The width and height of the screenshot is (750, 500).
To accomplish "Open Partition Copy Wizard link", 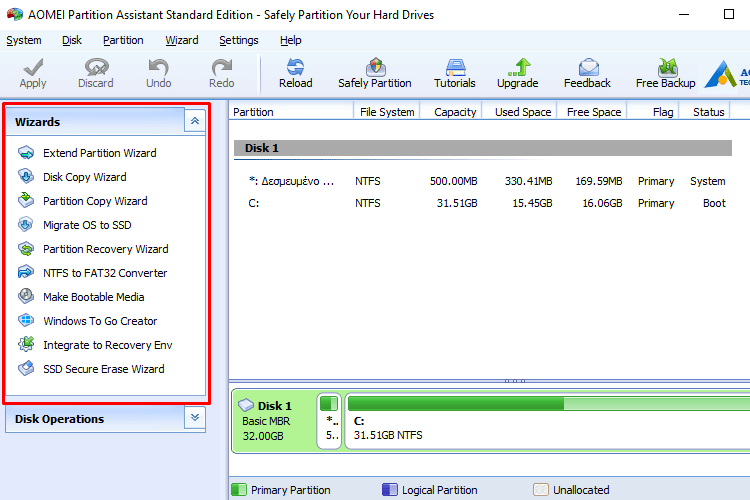I will 95,201.
